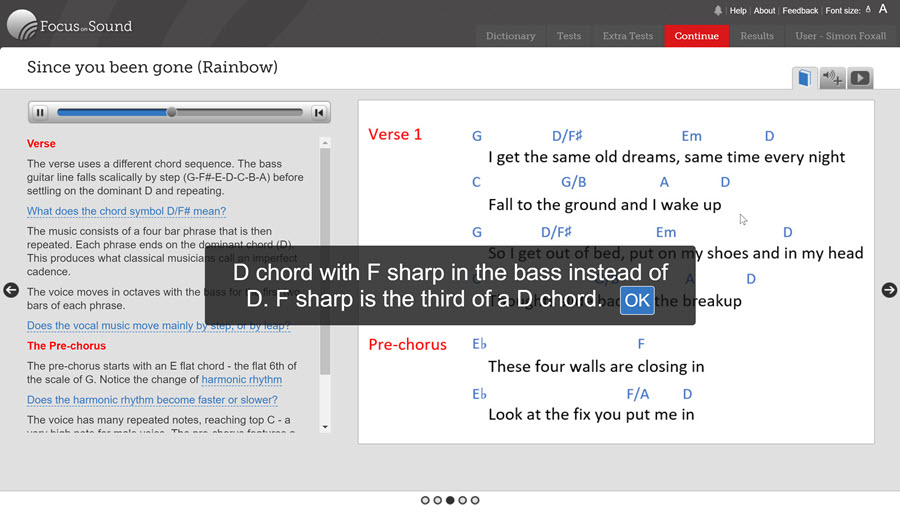Click the About link

pos(764,10)
